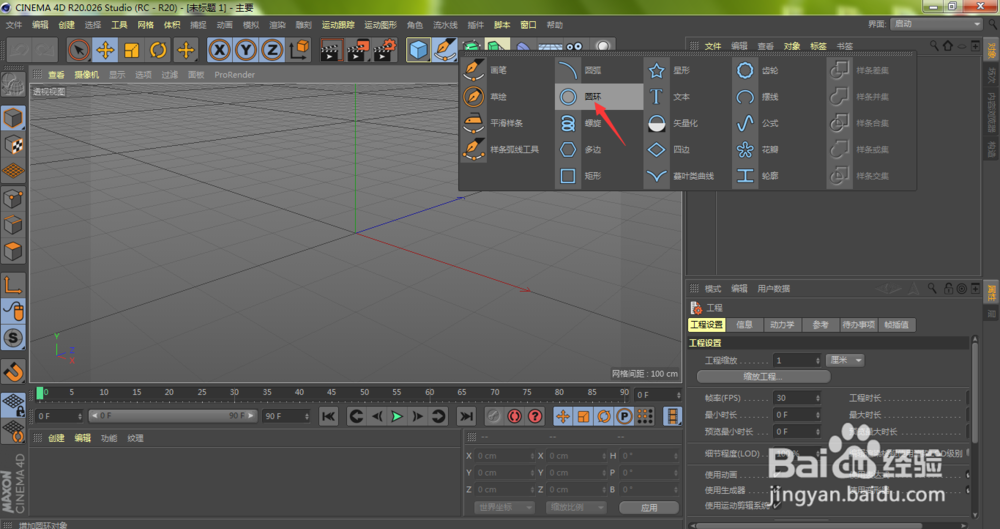Toggle Y axis lock
The width and height of the screenshot is (1000, 529).
[246, 50]
